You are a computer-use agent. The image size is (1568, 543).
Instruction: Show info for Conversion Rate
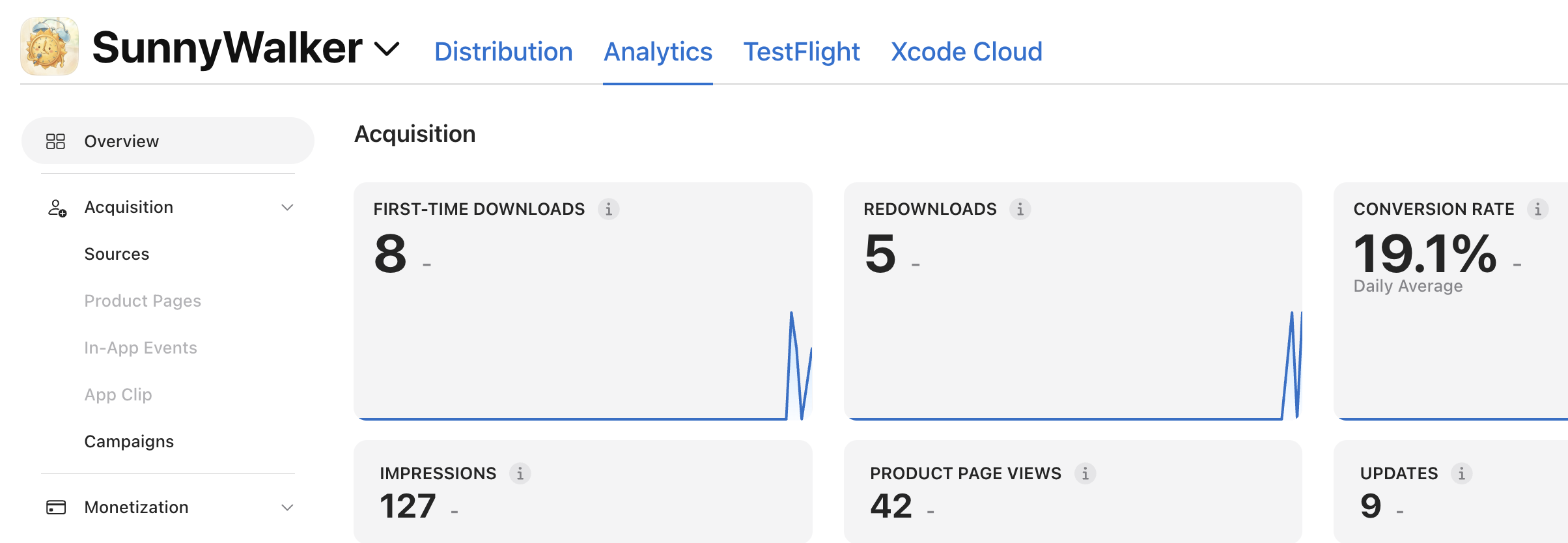[x=1538, y=209]
